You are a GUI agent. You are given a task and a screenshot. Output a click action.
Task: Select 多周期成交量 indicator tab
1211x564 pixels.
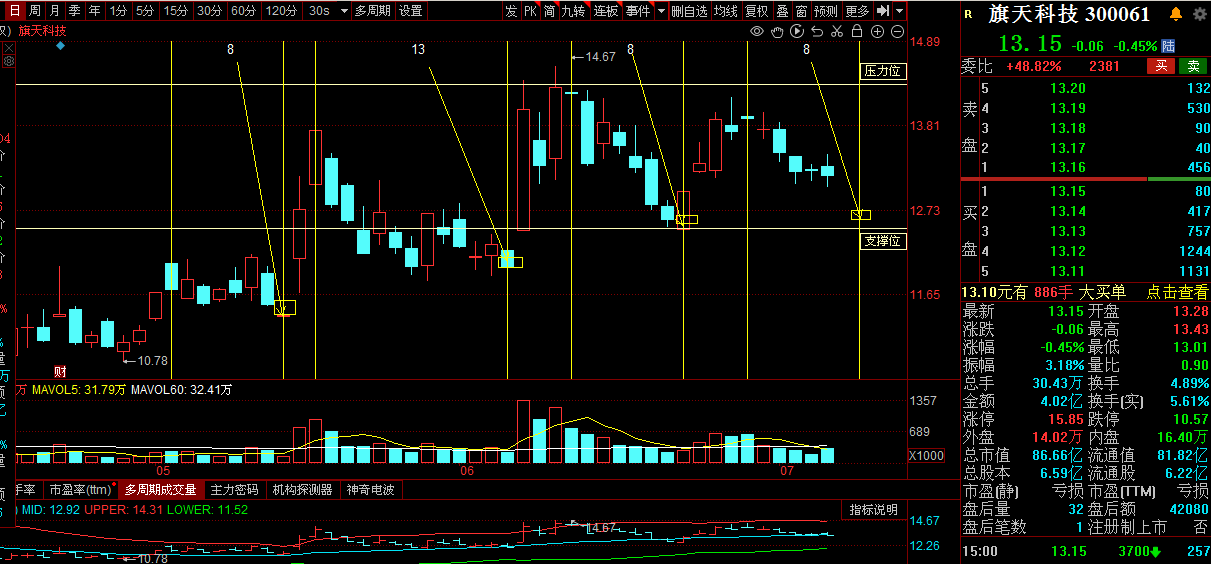point(161,490)
